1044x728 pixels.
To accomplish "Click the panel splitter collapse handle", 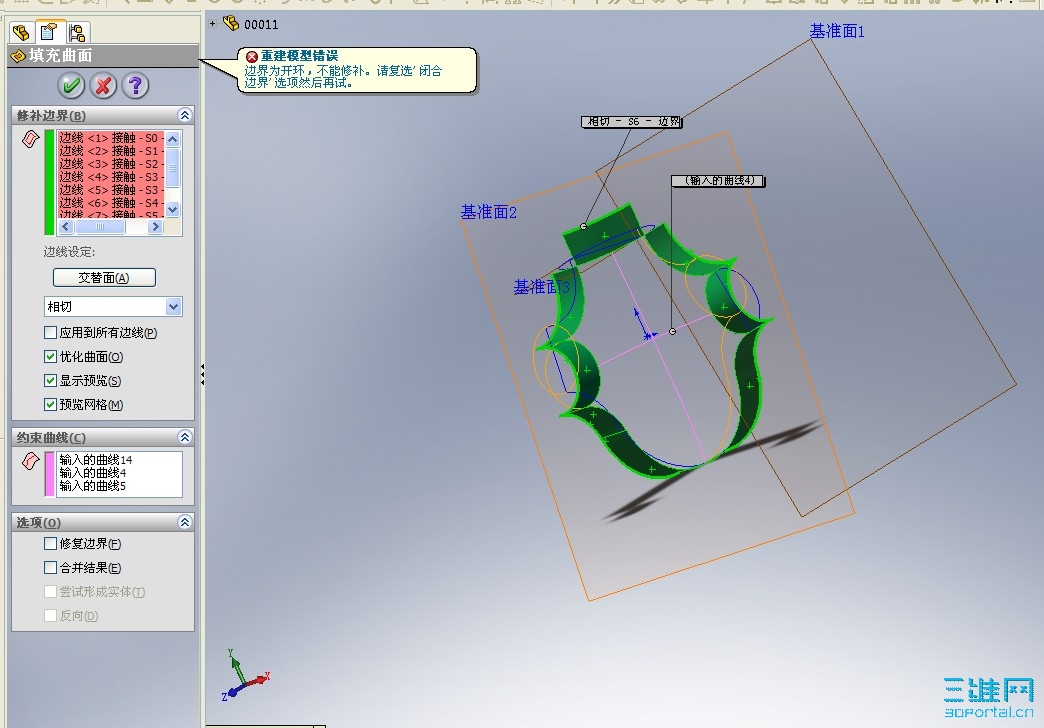I will 202,374.
